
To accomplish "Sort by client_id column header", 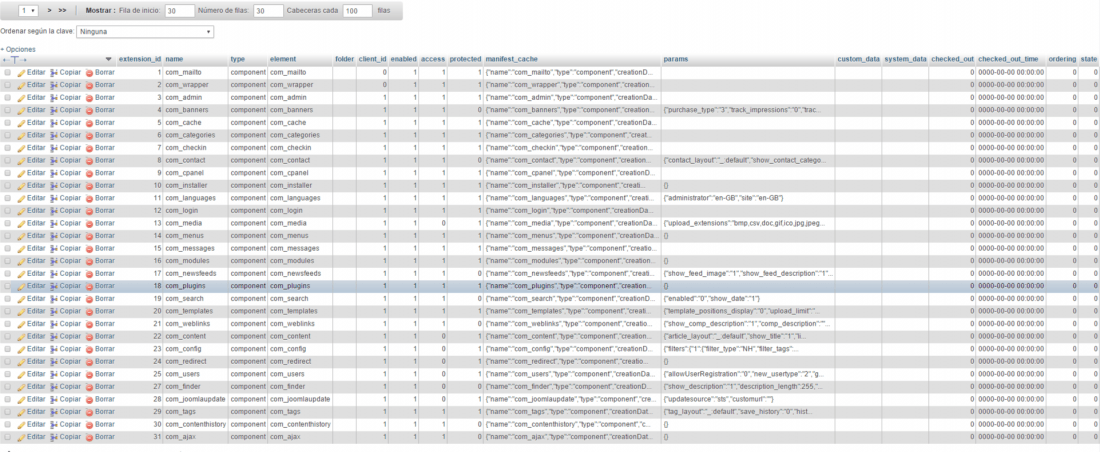I will [373, 60].
